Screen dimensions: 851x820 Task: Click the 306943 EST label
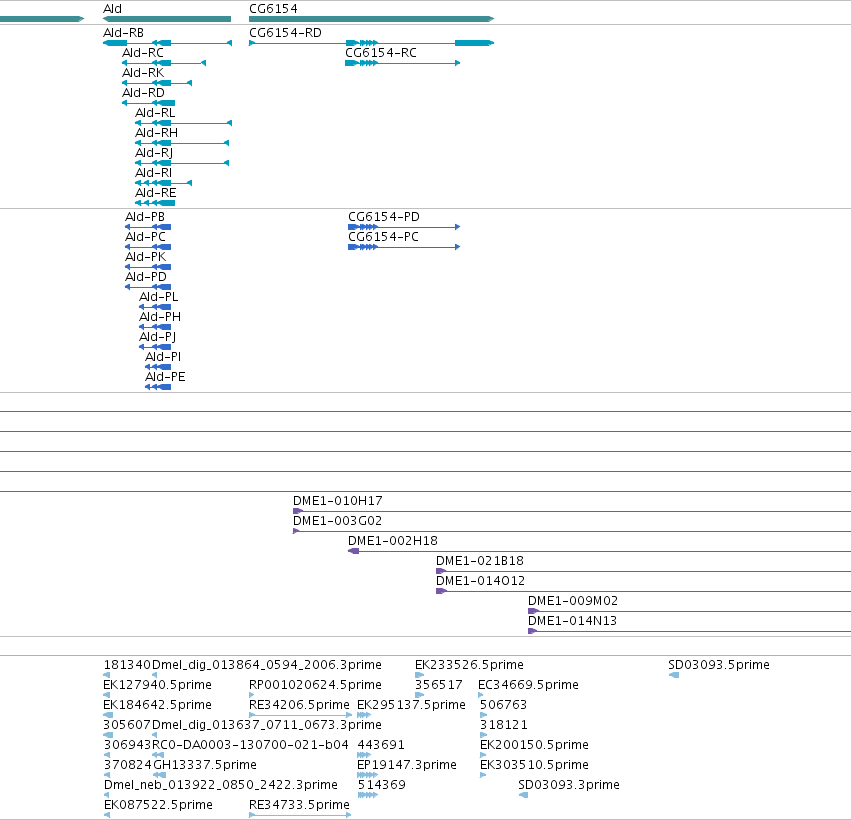coord(128,746)
